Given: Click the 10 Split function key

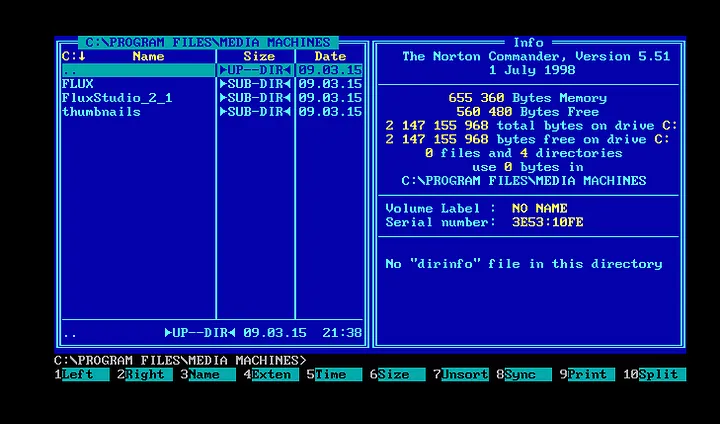Looking at the screenshot, I should (654, 374).
